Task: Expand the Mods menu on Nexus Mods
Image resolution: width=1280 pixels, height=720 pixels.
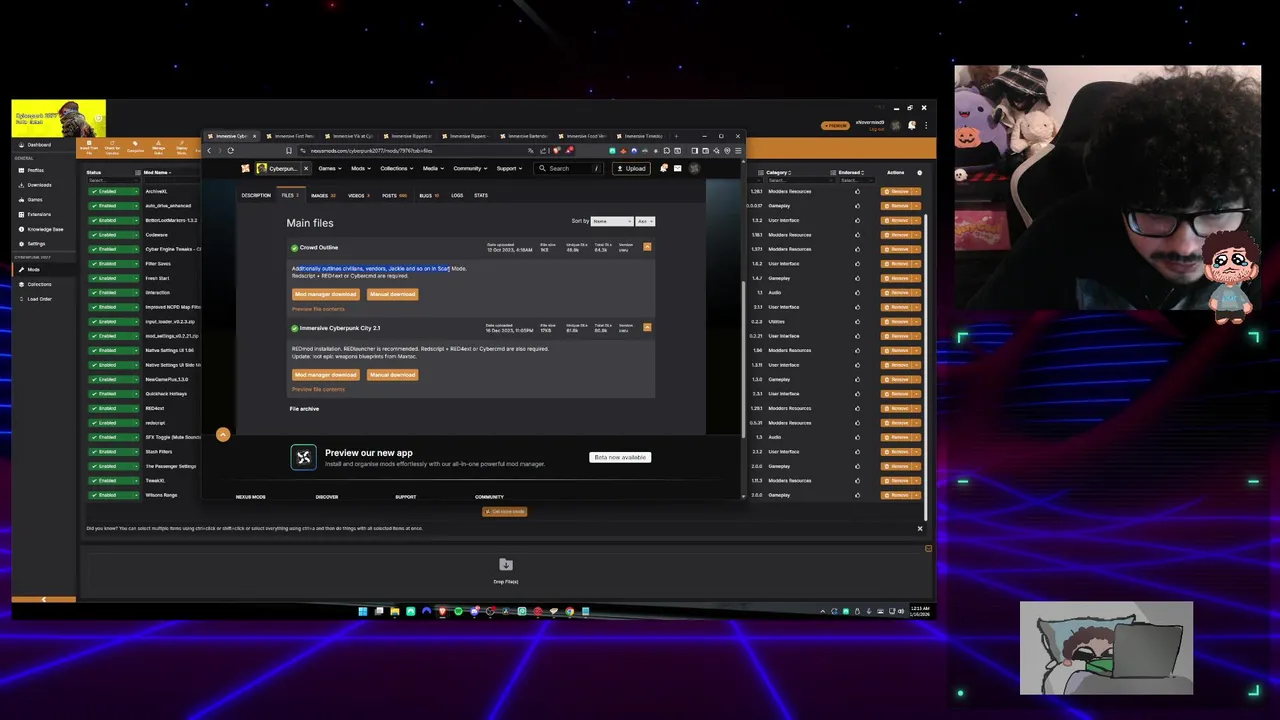Action: 360,168
